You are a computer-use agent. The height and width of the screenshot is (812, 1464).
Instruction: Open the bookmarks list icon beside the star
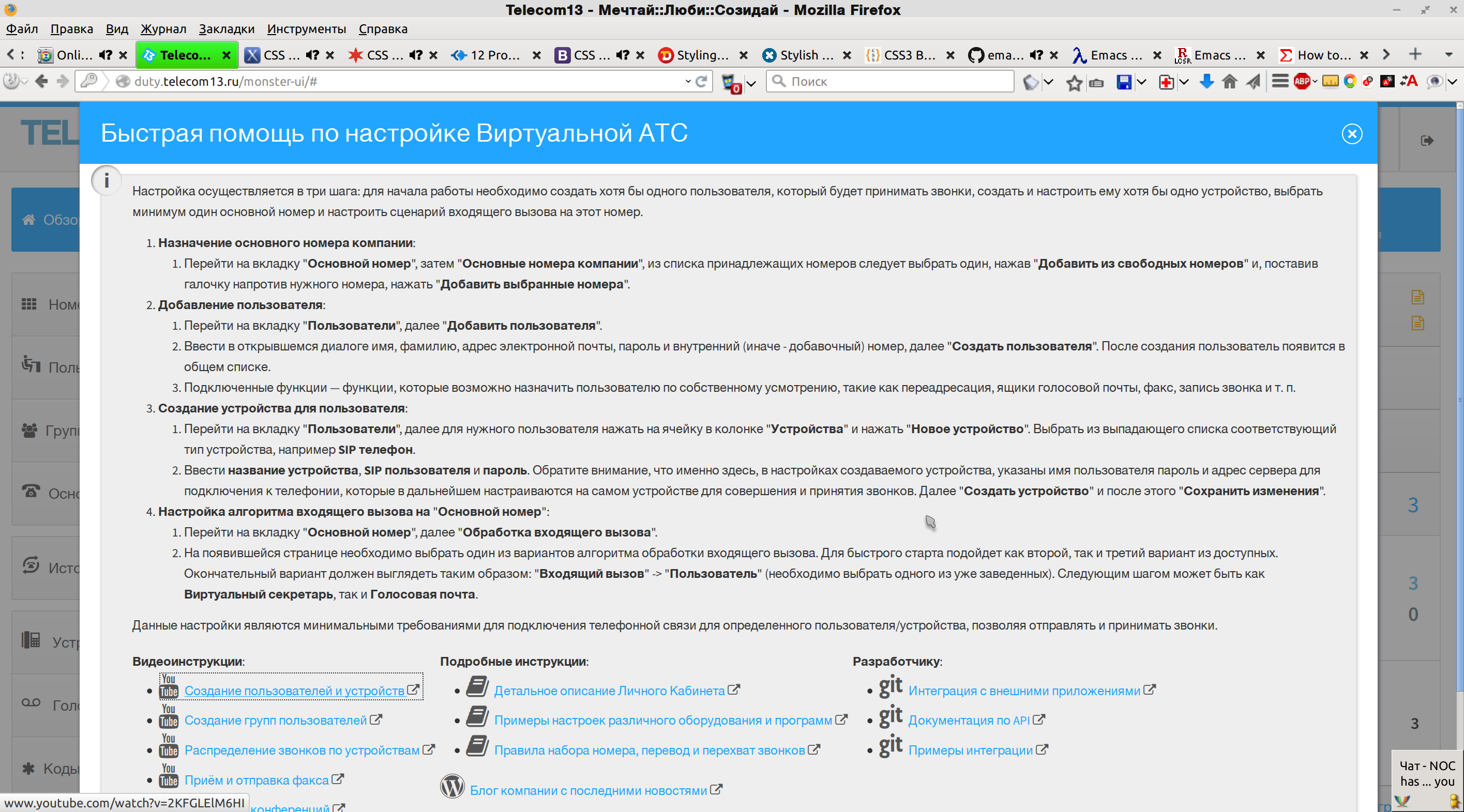point(1096,83)
